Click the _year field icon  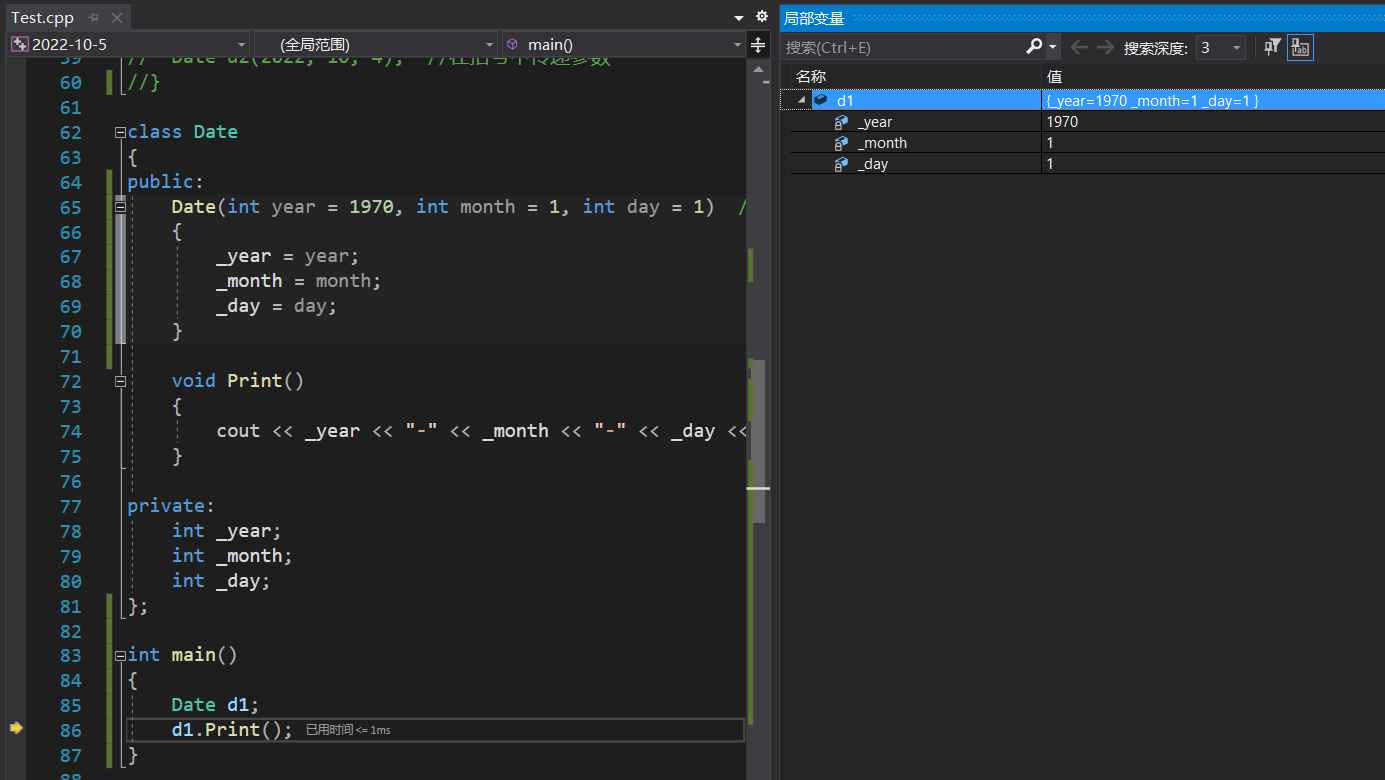click(x=842, y=122)
